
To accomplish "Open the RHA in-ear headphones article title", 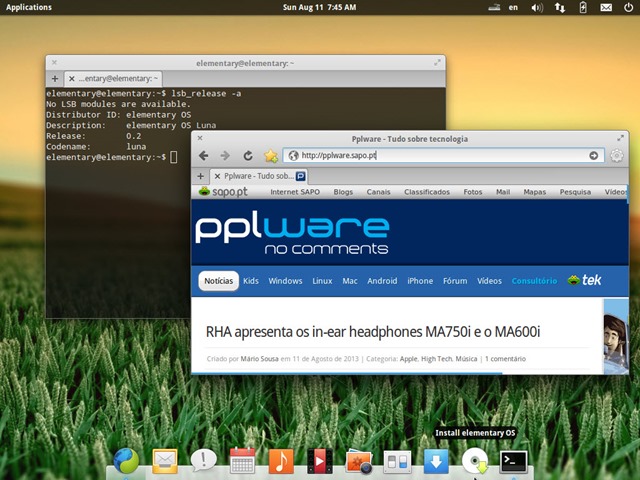I will pyautogui.click(x=373, y=332).
